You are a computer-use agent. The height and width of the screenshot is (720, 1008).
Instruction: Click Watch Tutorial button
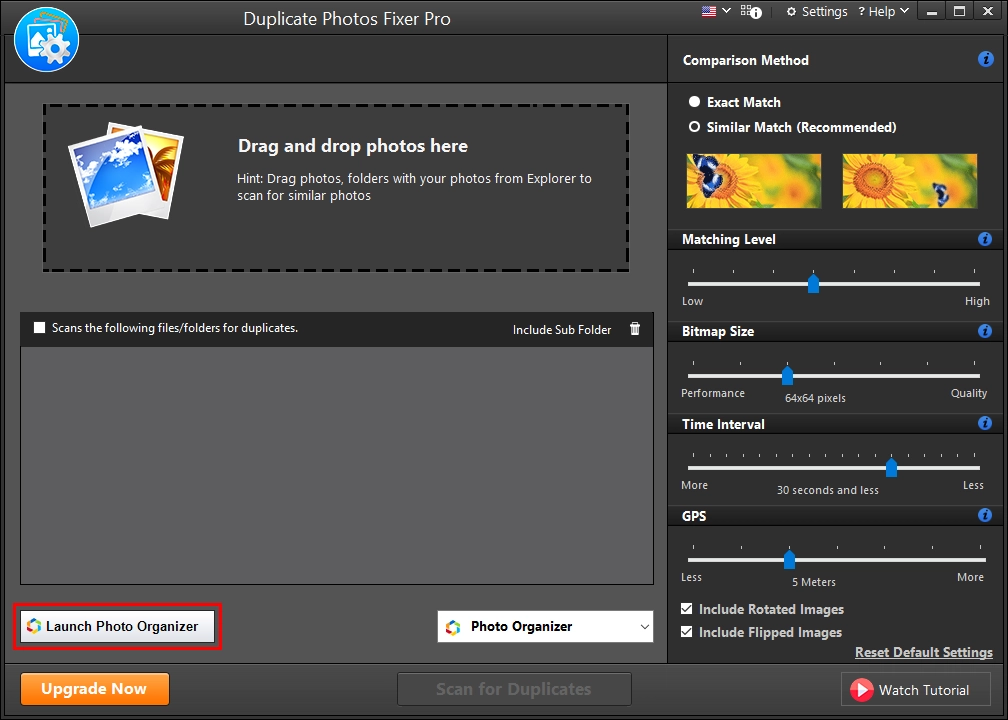[x=915, y=690]
